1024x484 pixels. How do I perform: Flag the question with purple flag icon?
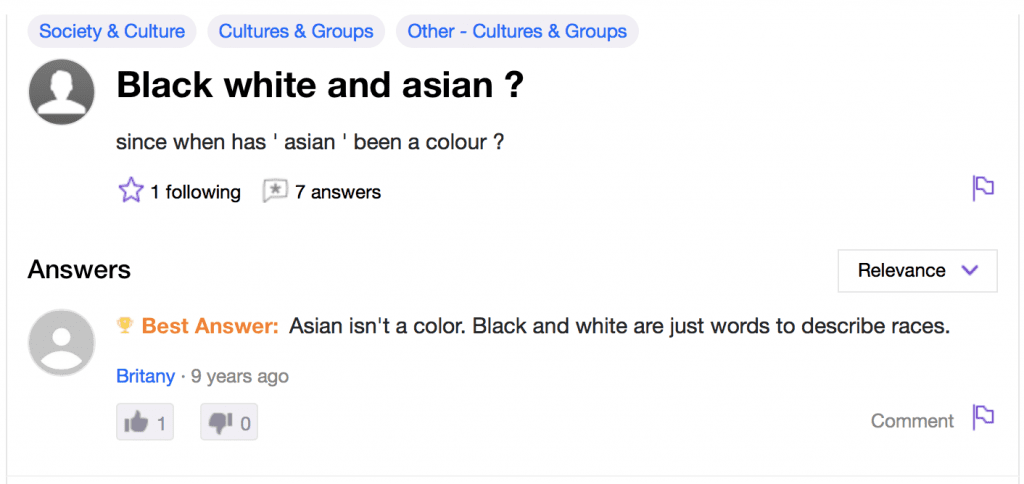[983, 188]
